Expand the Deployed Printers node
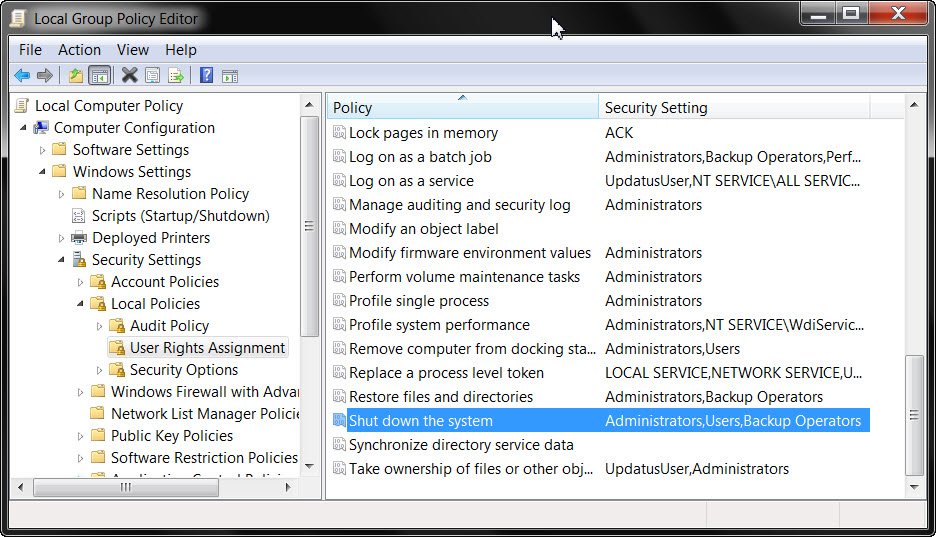 click(61, 238)
